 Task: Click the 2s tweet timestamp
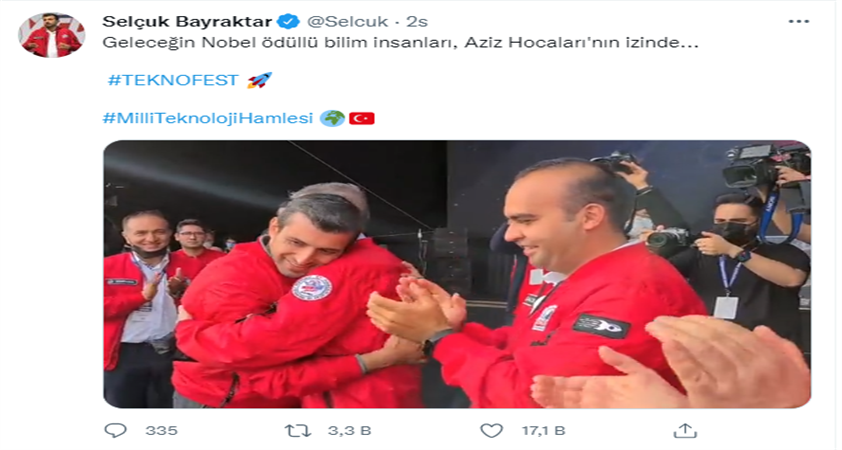(417, 21)
